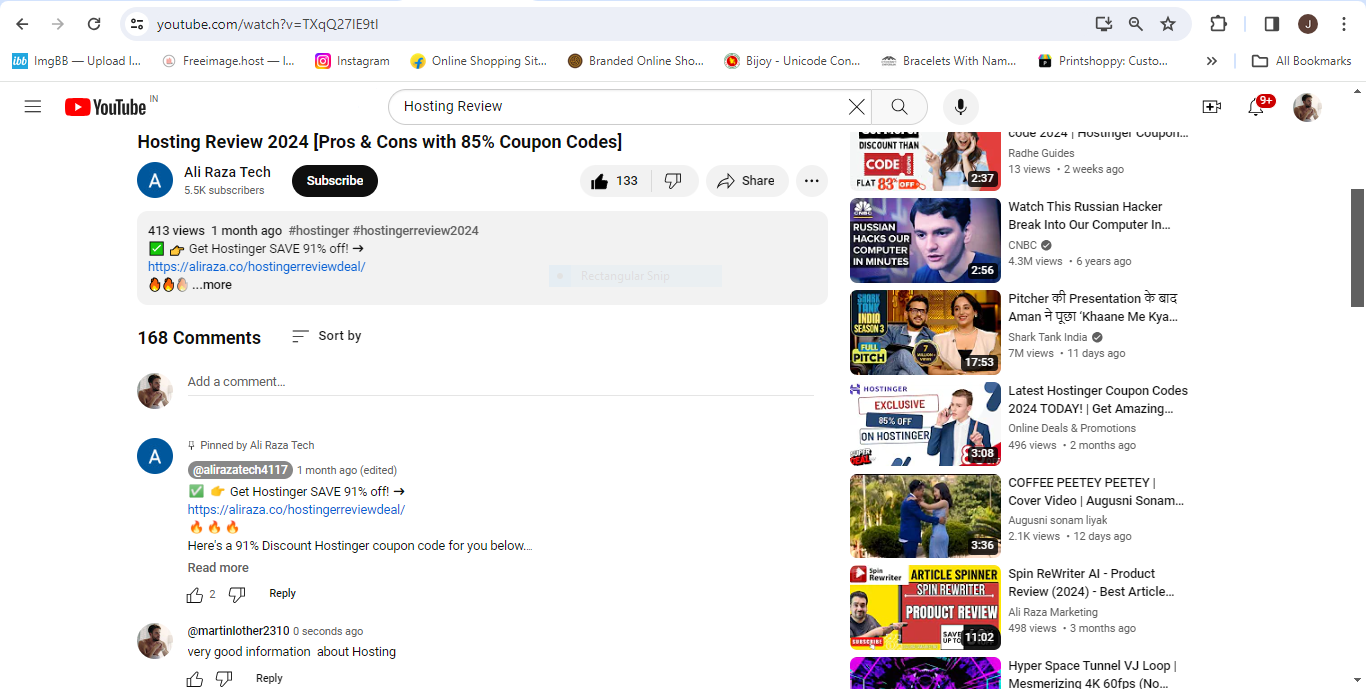Open the Chrome profile avatar J
The image size is (1366, 689).
[1308, 24]
